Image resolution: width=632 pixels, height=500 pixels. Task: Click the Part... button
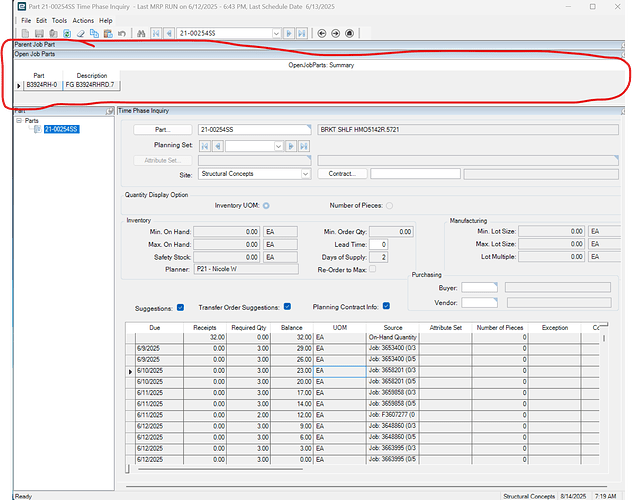point(163,130)
